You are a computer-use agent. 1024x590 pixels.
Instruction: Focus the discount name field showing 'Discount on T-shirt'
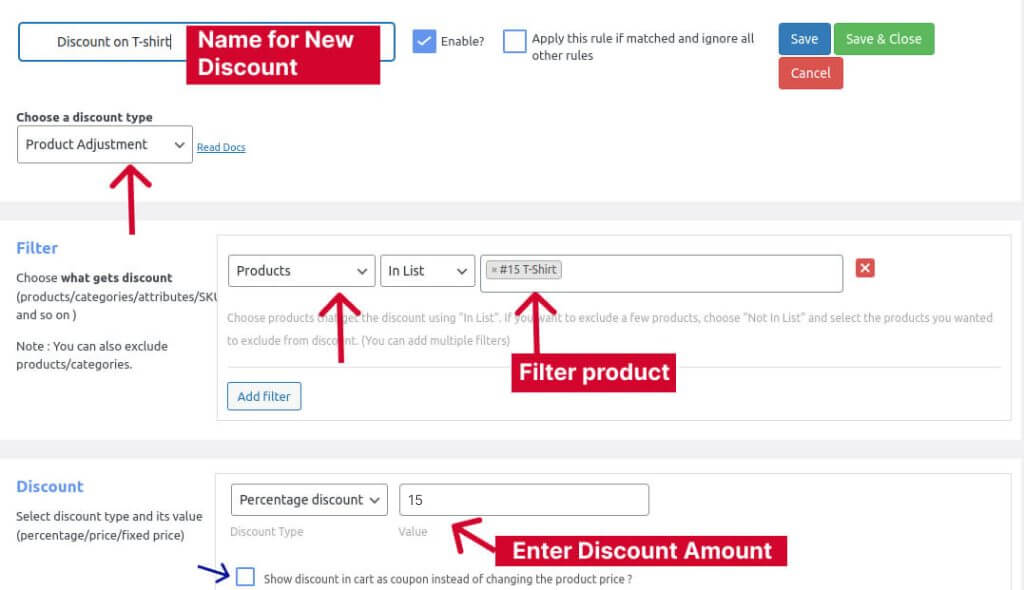point(110,41)
